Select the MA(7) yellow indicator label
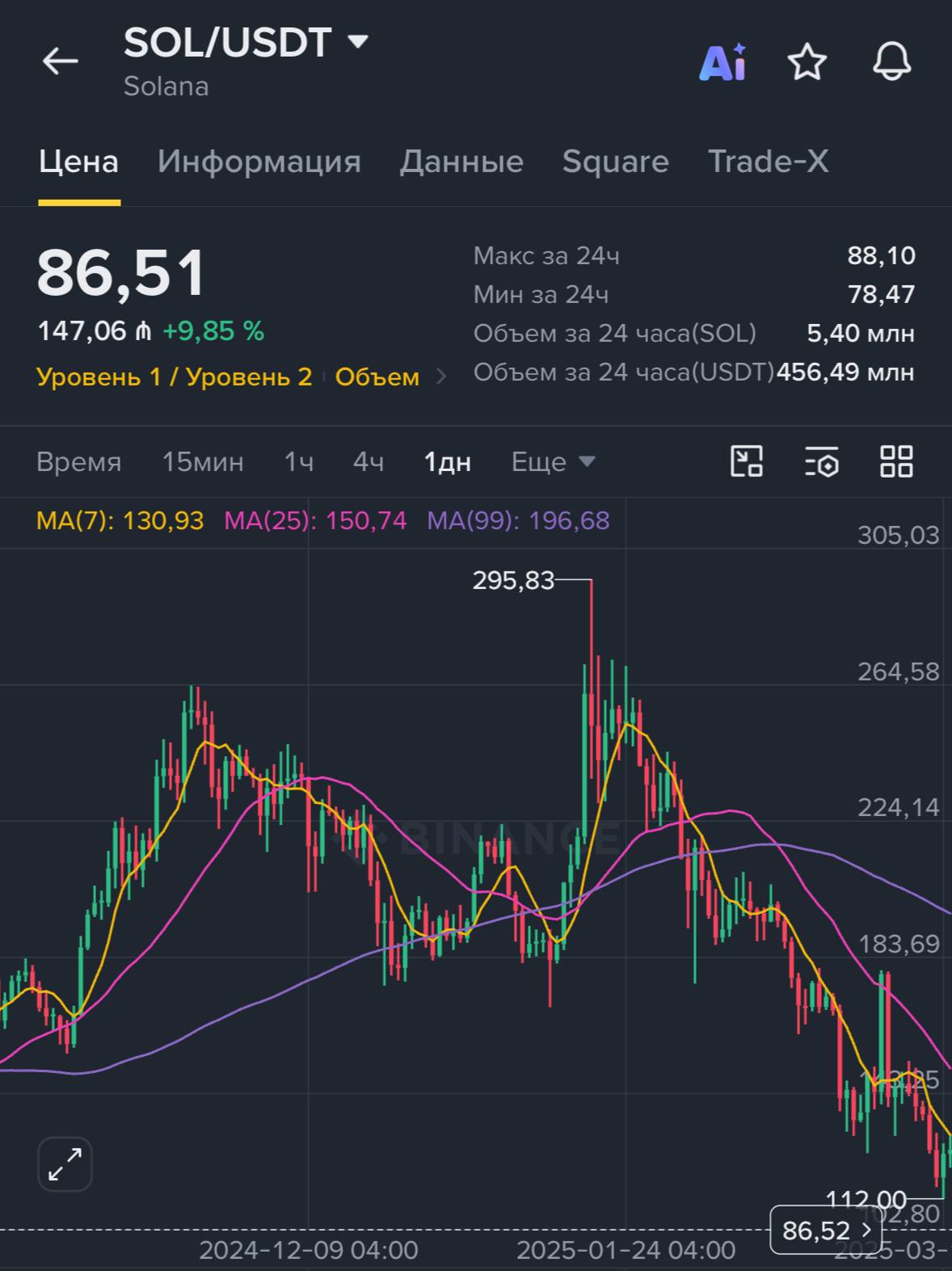Screen dimensions: 952x1271 [x=120, y=520]
